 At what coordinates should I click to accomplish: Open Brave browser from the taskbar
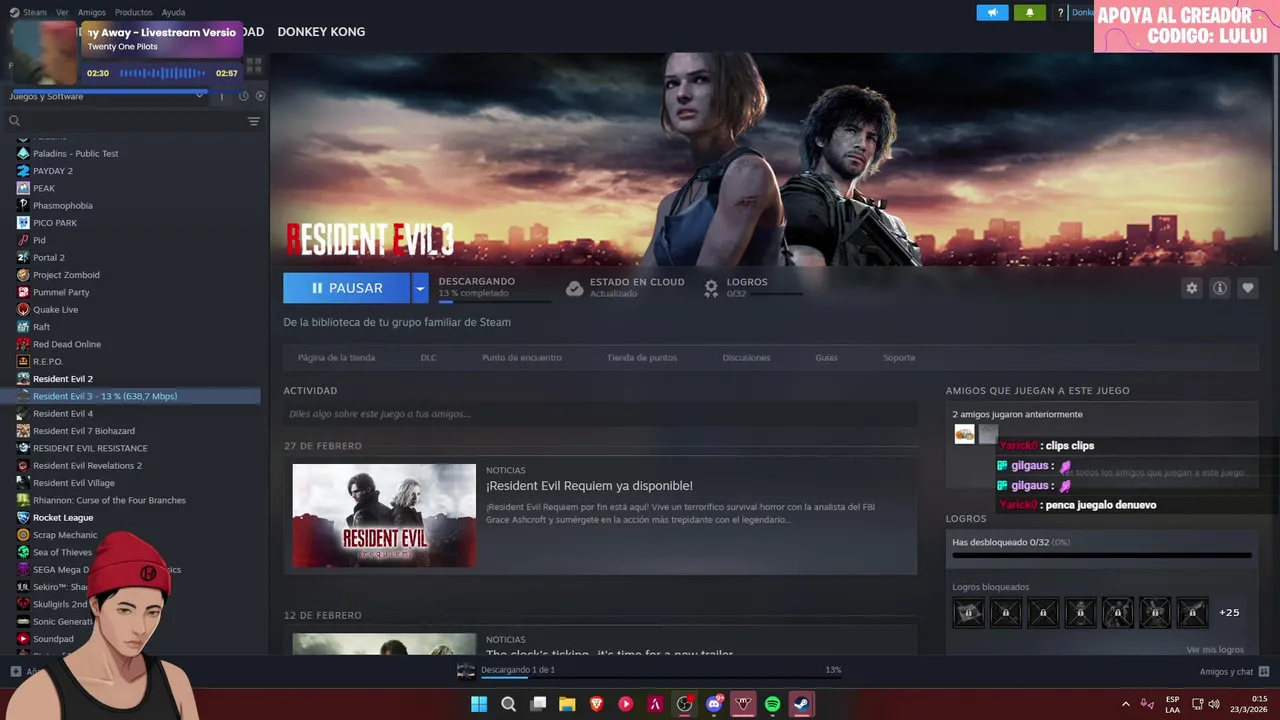tap(597, 704)
